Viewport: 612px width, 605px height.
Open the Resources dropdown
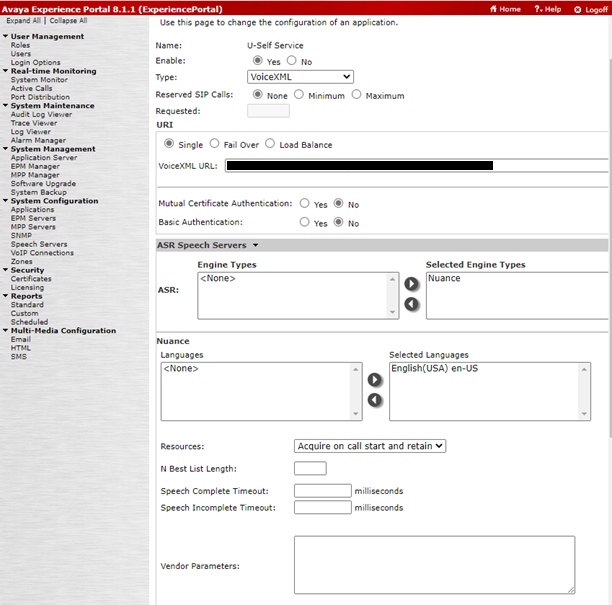pos(370,446)
